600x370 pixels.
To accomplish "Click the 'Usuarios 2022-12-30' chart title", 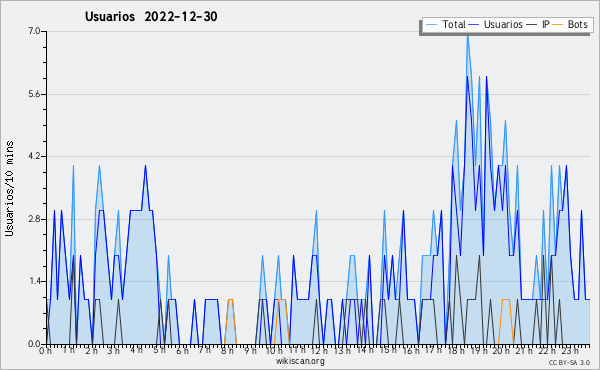I will (151, 16).
